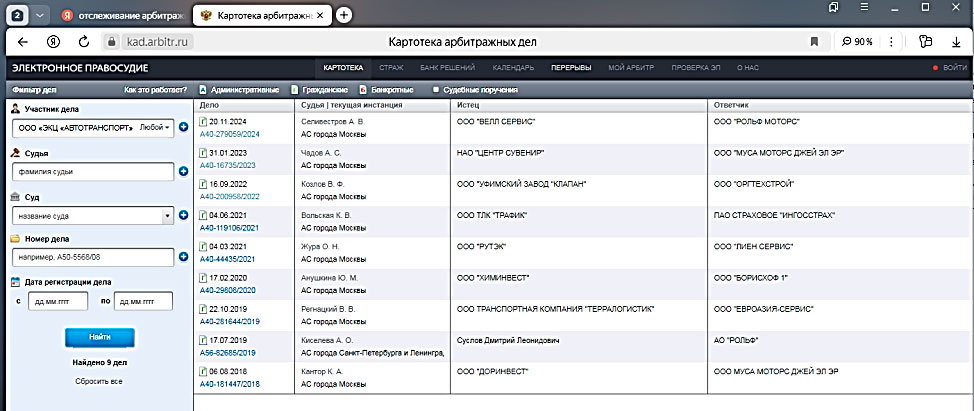Image resolution: width=974 pixels, height=411 pixels.
Task: Reload the kad.arbitr.ru page
Action: (84, 42)
